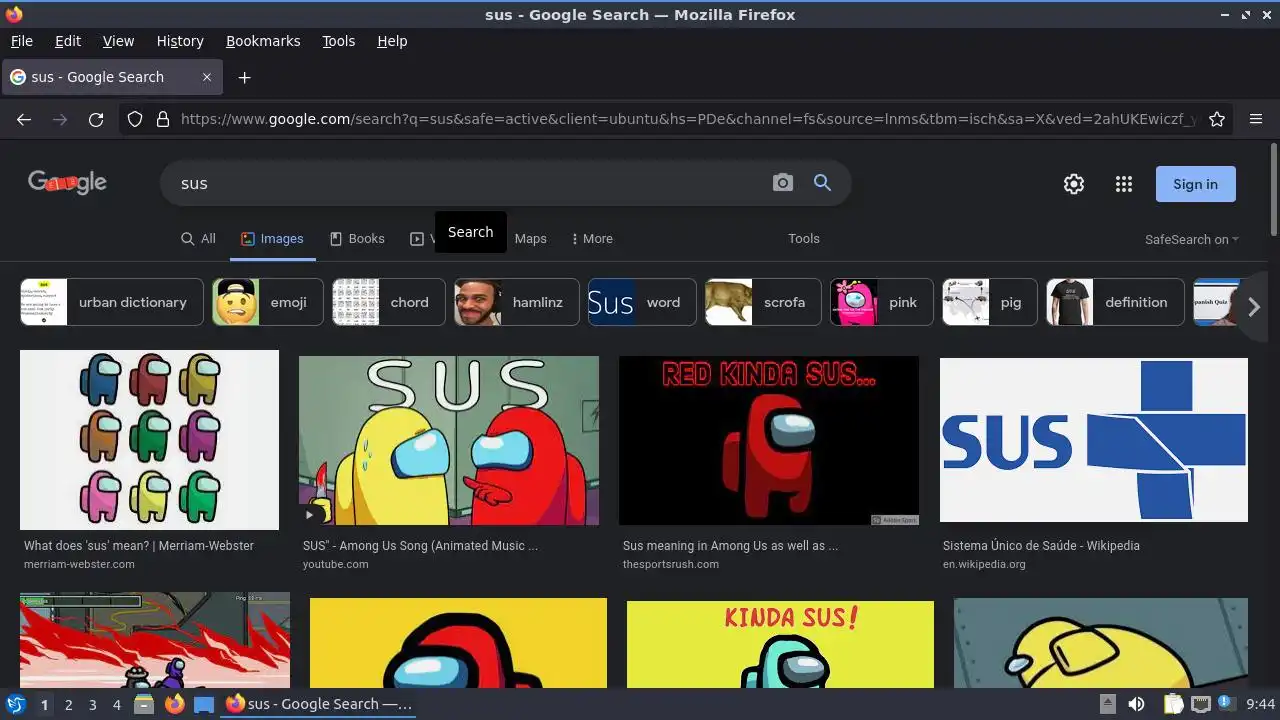This screenshot has width=1280, height=720.
Task: Open the KINDA SUS! yellow image
Action: (x=780, y=644)
